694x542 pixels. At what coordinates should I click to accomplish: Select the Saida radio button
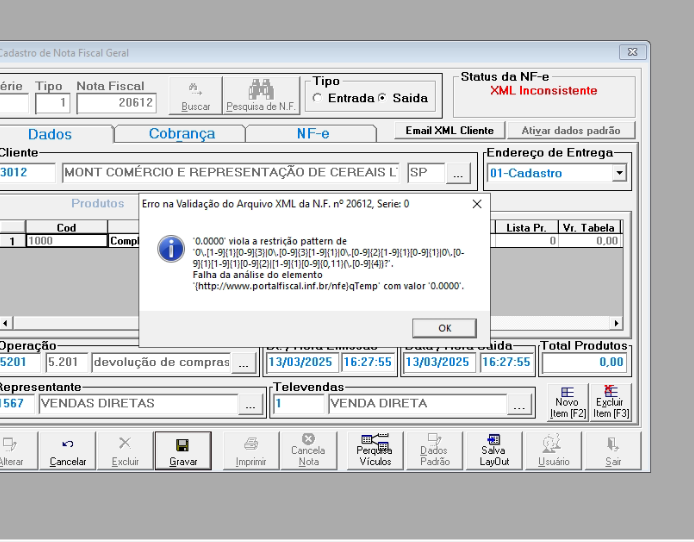(x=382, y=98)
